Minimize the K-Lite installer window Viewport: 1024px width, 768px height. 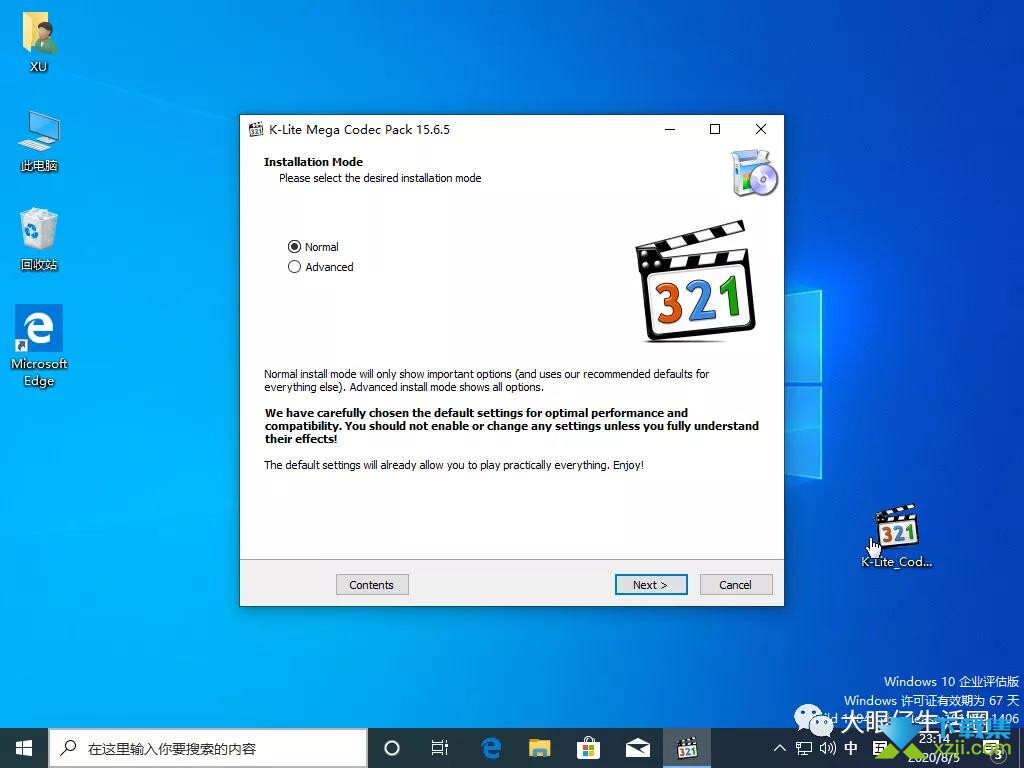point(670,129)
